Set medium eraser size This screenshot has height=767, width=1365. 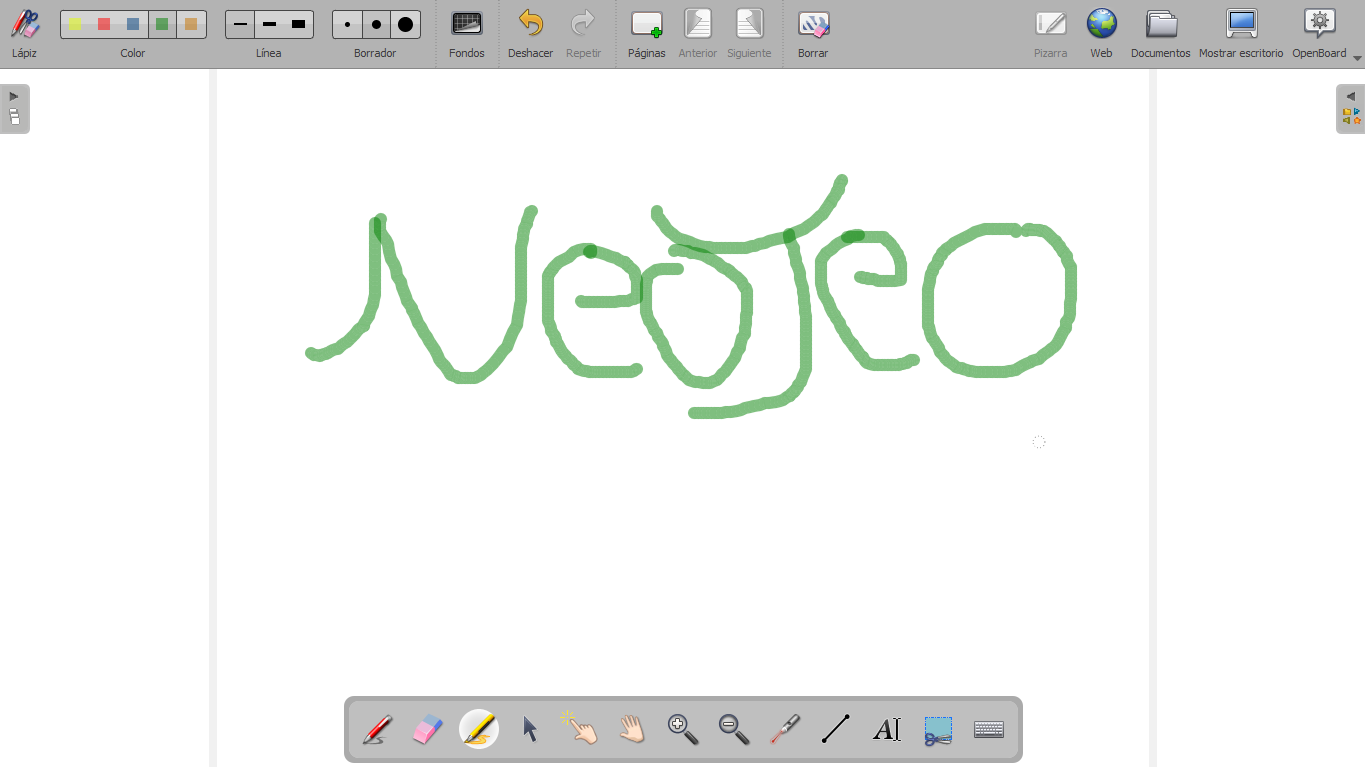point(376,24)
